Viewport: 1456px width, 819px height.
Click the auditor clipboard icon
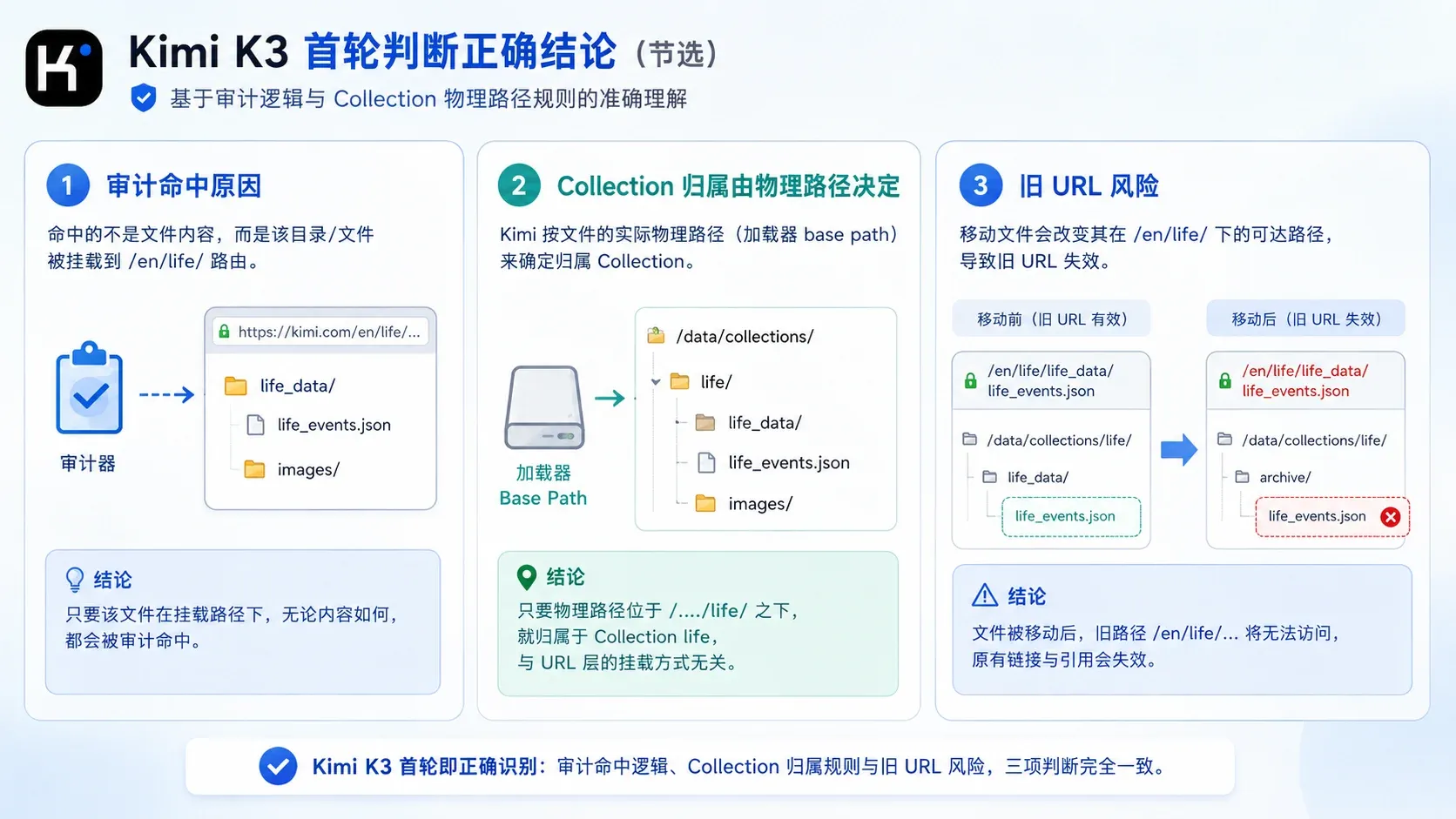(x=90, y=387)
